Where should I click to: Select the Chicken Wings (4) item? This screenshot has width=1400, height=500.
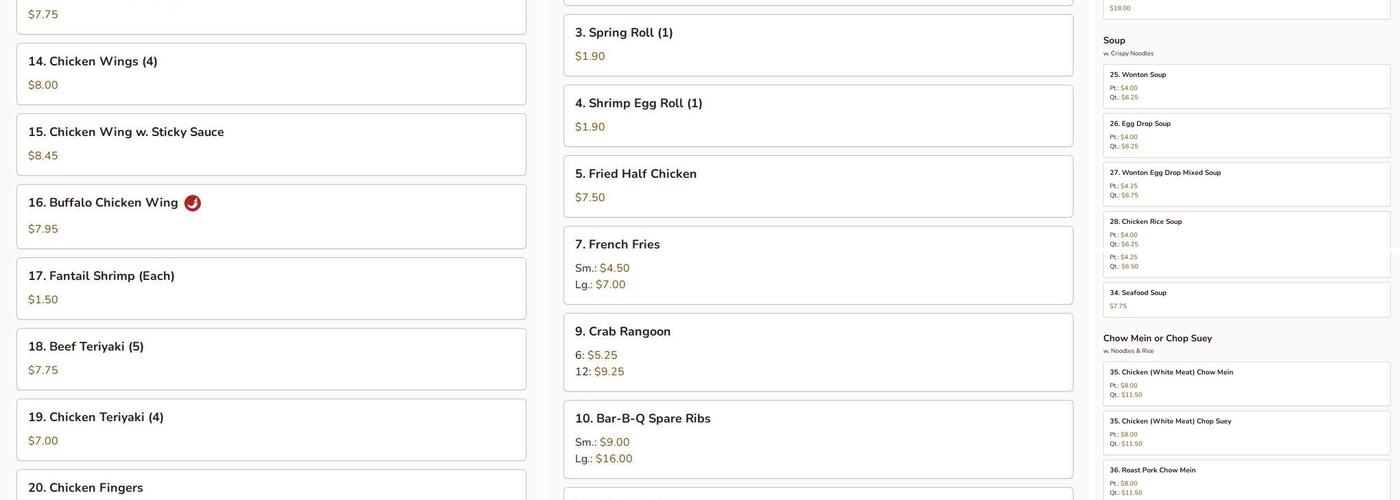[x=271, y=73]
